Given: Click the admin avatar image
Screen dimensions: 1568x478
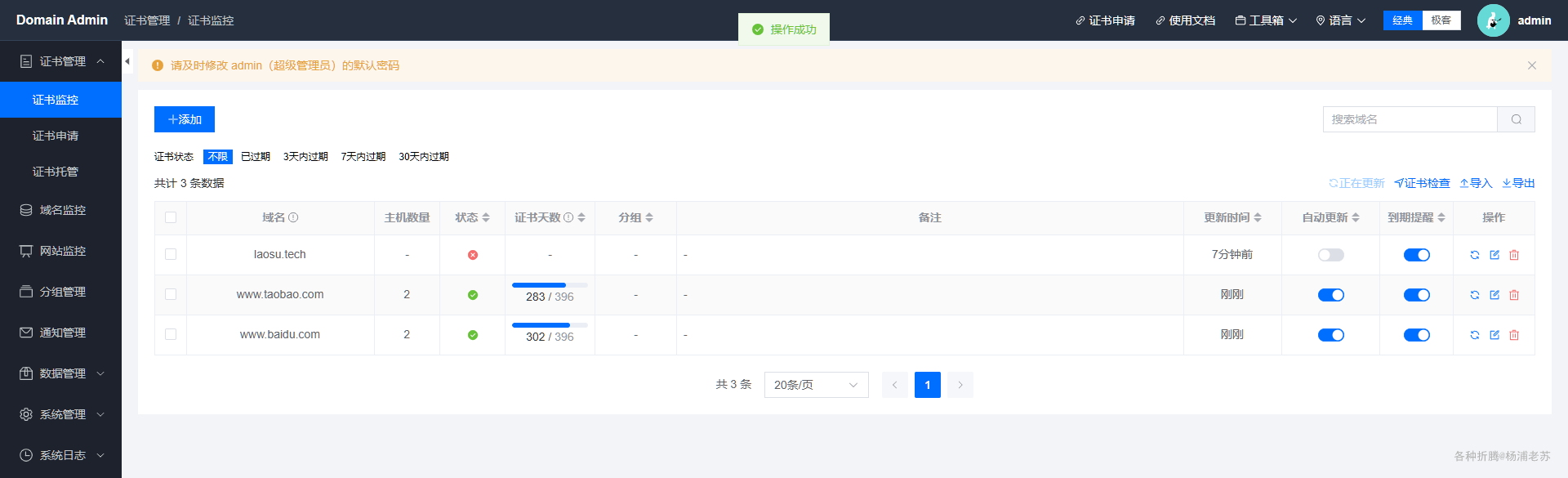Looking at the screenshot, I should (x=1494, y=20).
